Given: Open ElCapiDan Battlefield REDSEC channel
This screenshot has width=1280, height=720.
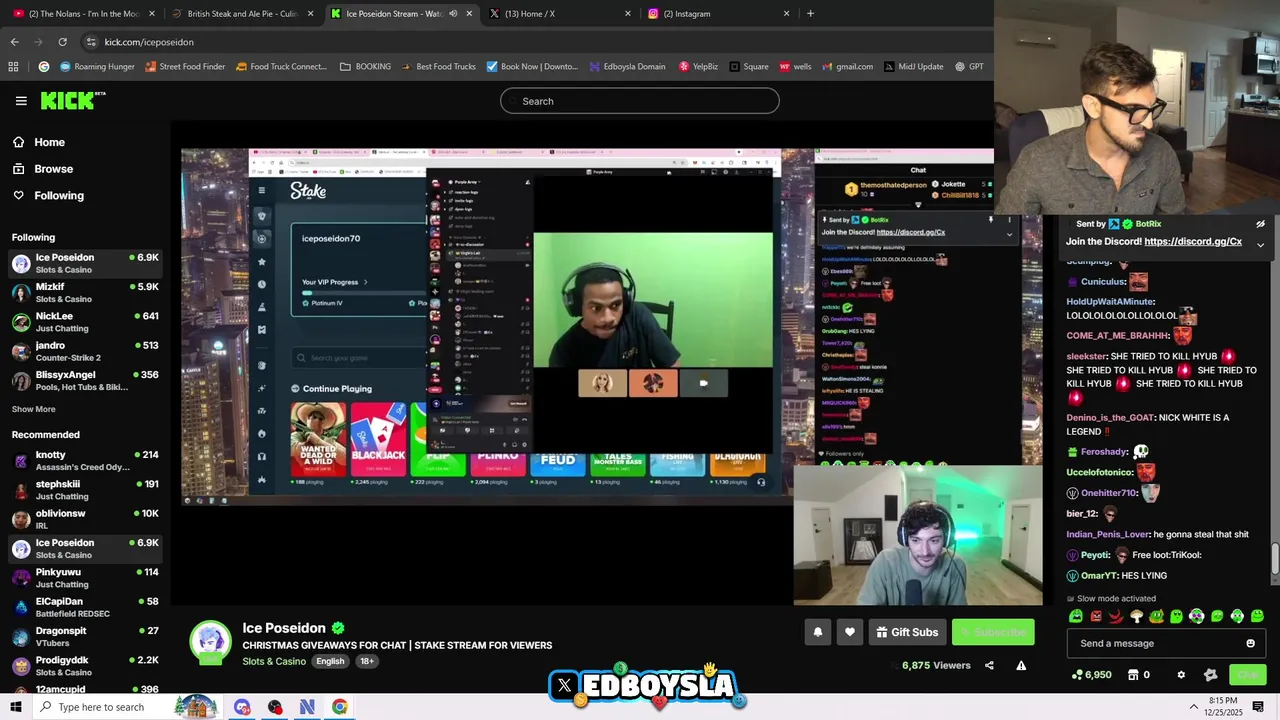Looking at the screenshot, I should pos(84,607).
